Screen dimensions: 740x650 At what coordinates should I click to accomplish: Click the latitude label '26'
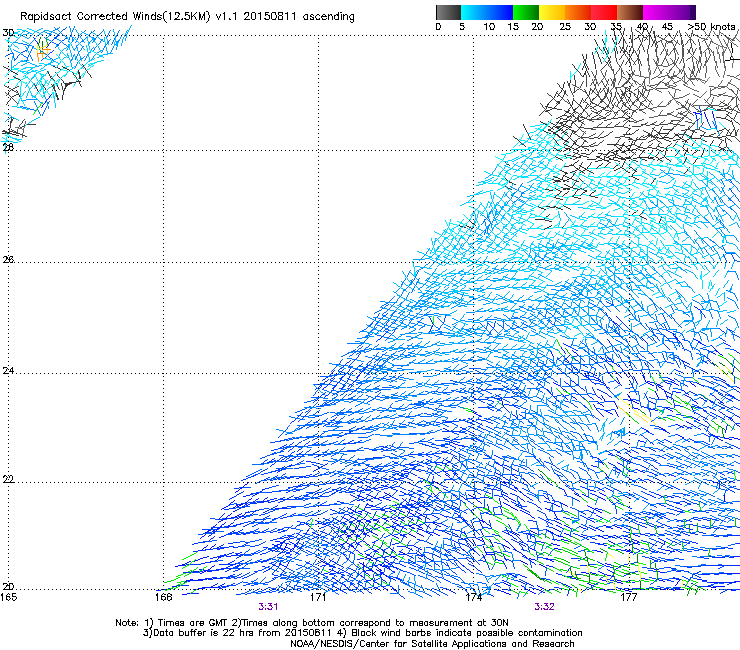pyautogui.click(x=8, y=259)
